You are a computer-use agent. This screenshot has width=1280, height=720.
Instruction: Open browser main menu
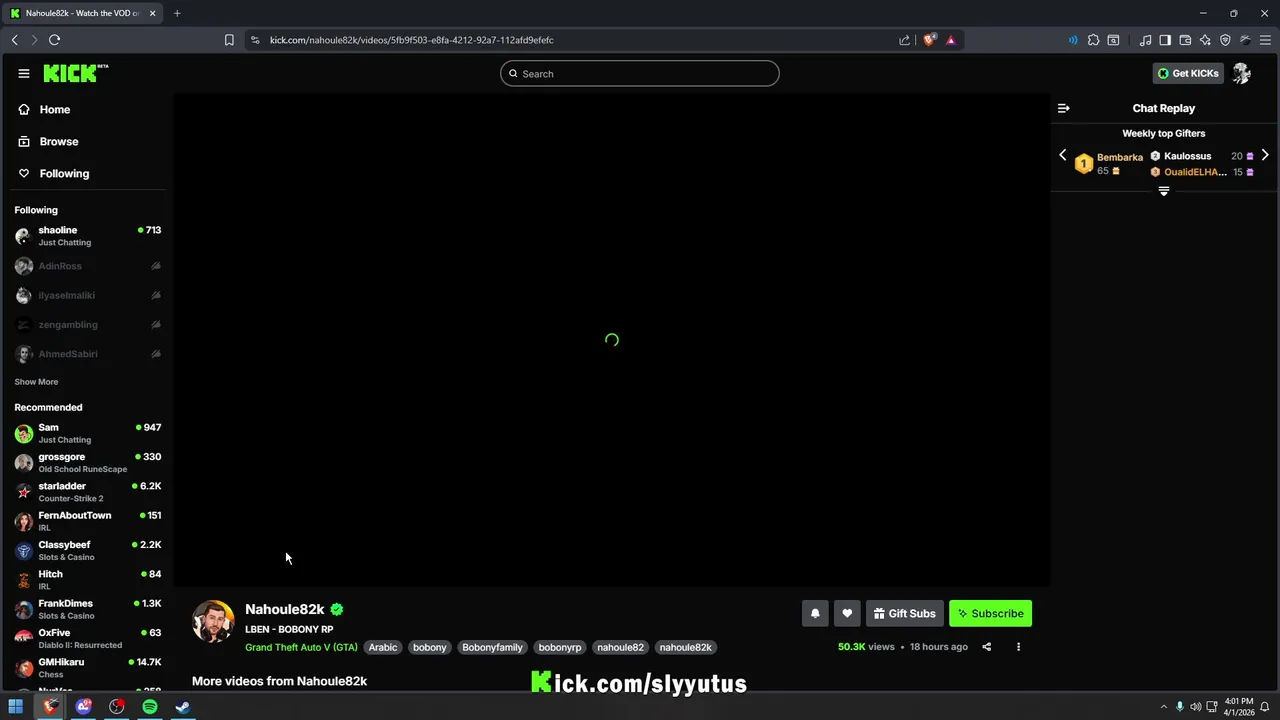pos(1265,40)
